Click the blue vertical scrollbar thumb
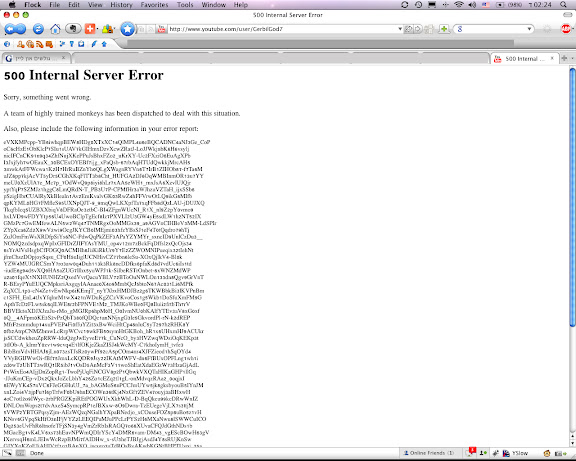Screen dimensions: 576x461 [x=572, y=197]
